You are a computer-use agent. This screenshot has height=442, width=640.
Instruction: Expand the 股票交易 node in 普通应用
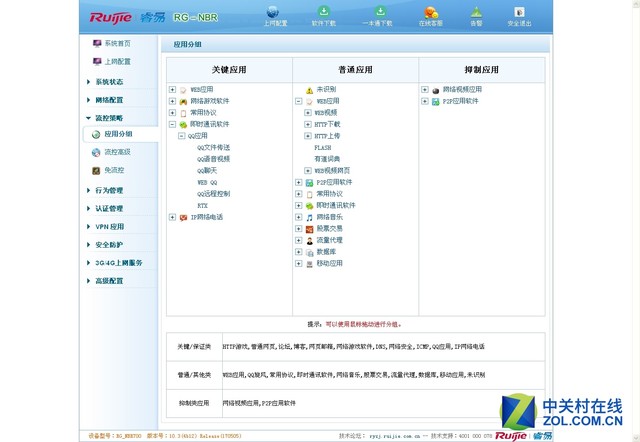[298, 229]
